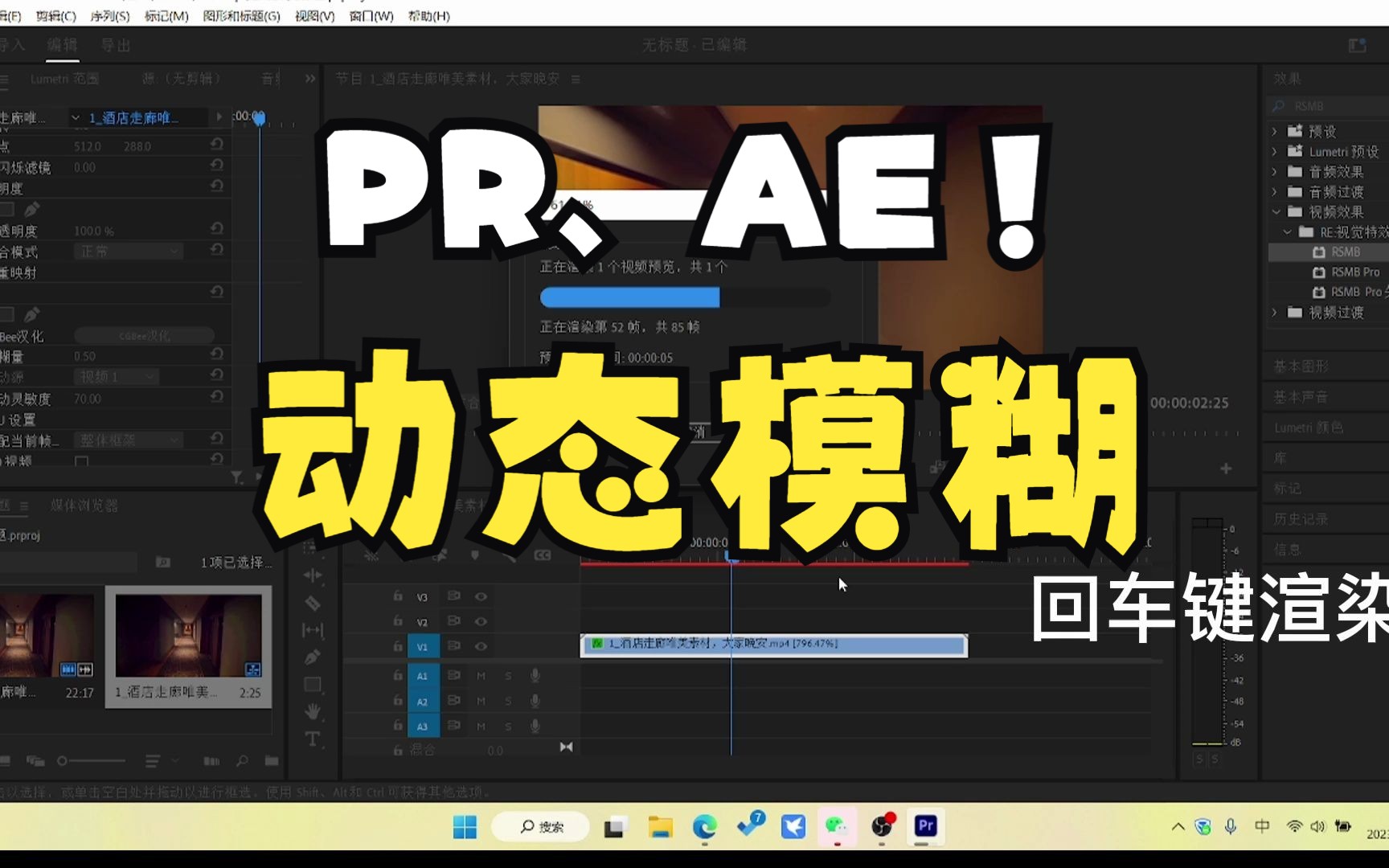
Task: Open the 视频 1 source dropdown
Action: pyautogui.click(x=117, y=376)
